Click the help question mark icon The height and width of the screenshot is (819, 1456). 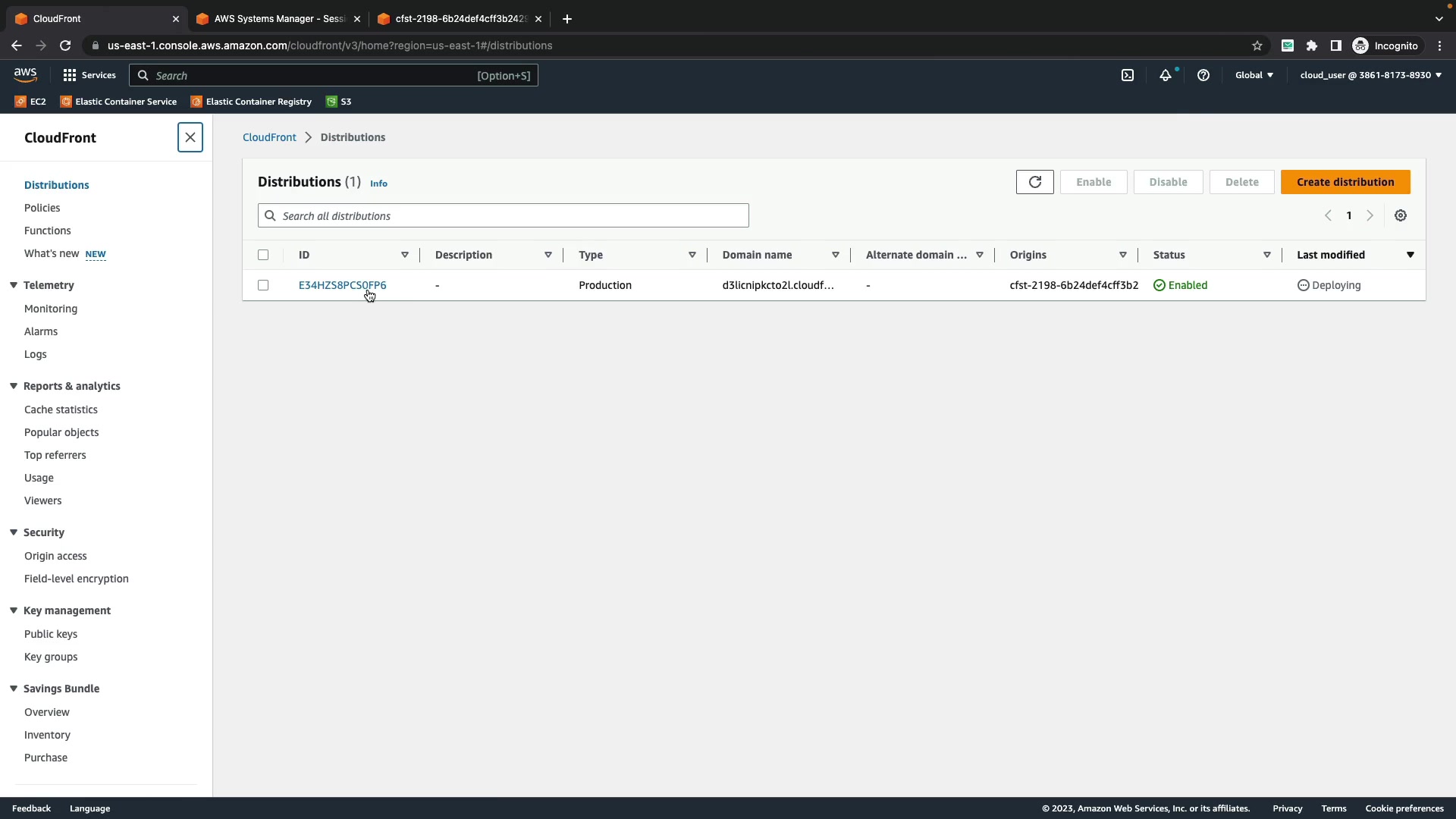[x=1203, y=75]
